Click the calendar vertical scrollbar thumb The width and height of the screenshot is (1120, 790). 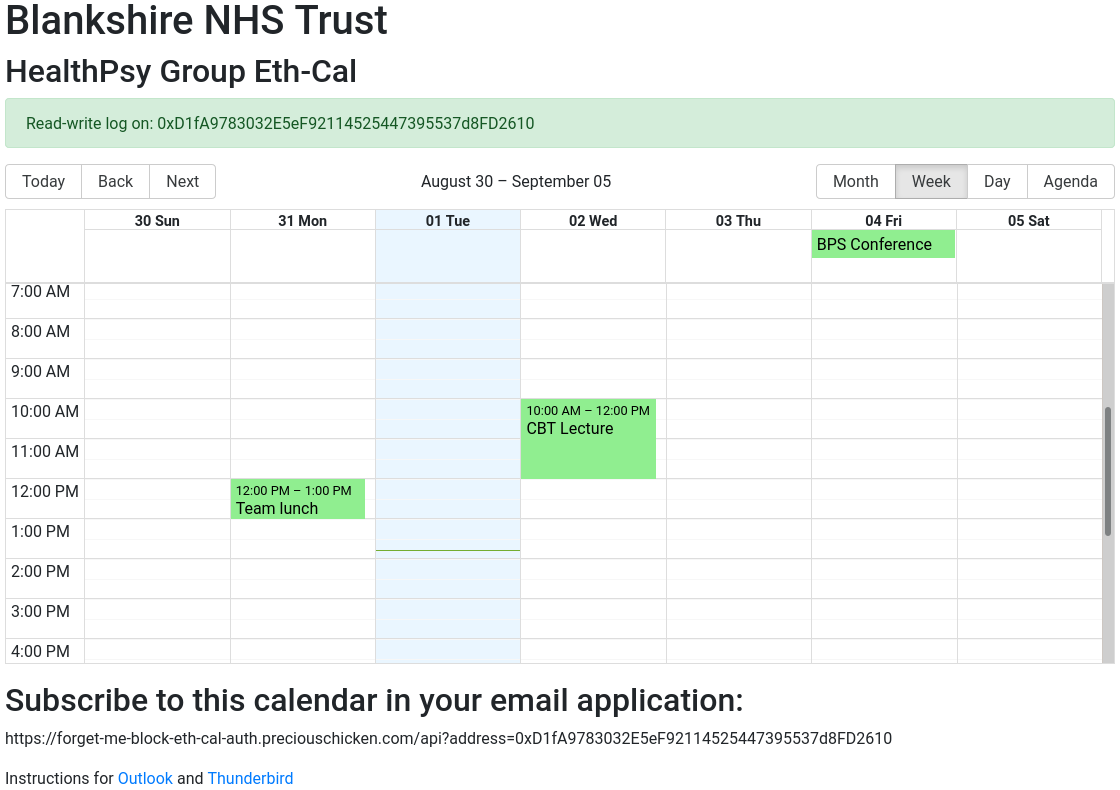(x=1108, y=471)
